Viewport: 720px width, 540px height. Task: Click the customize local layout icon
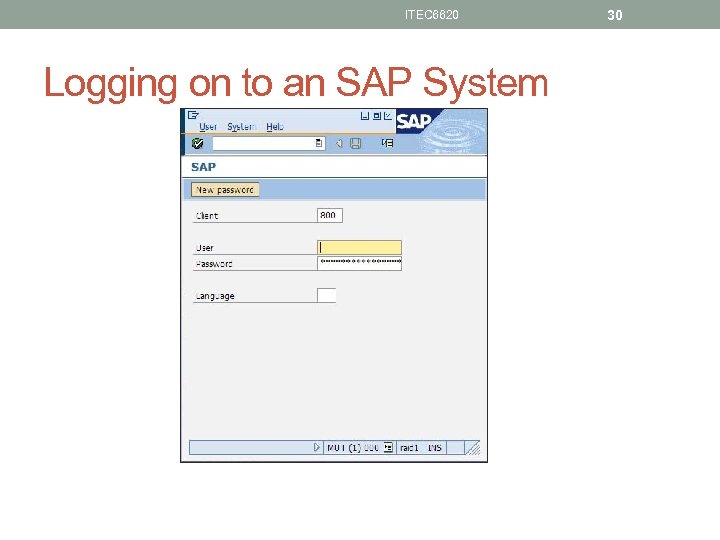(387, 143)
